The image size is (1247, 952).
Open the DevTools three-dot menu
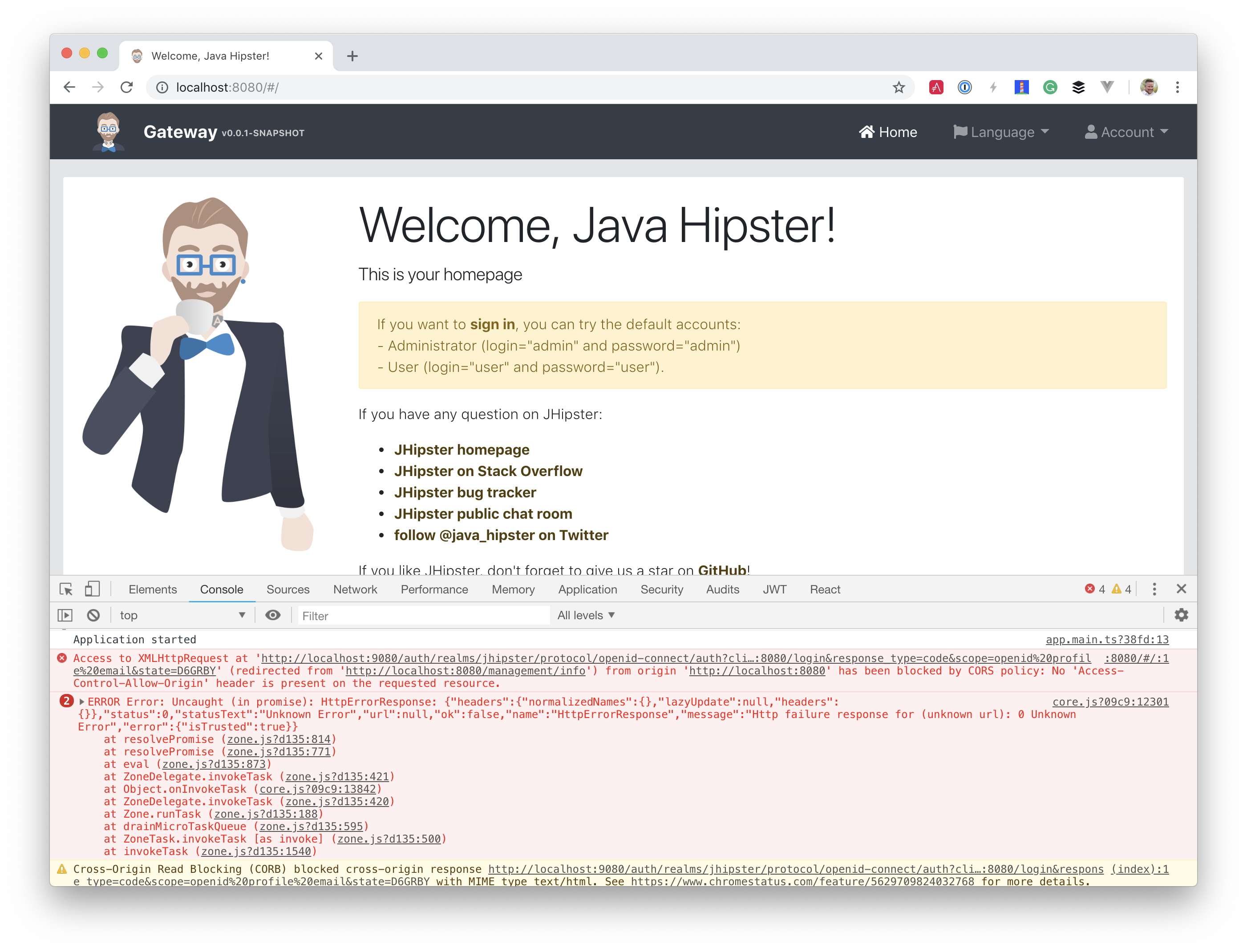tap(1154, 589)
